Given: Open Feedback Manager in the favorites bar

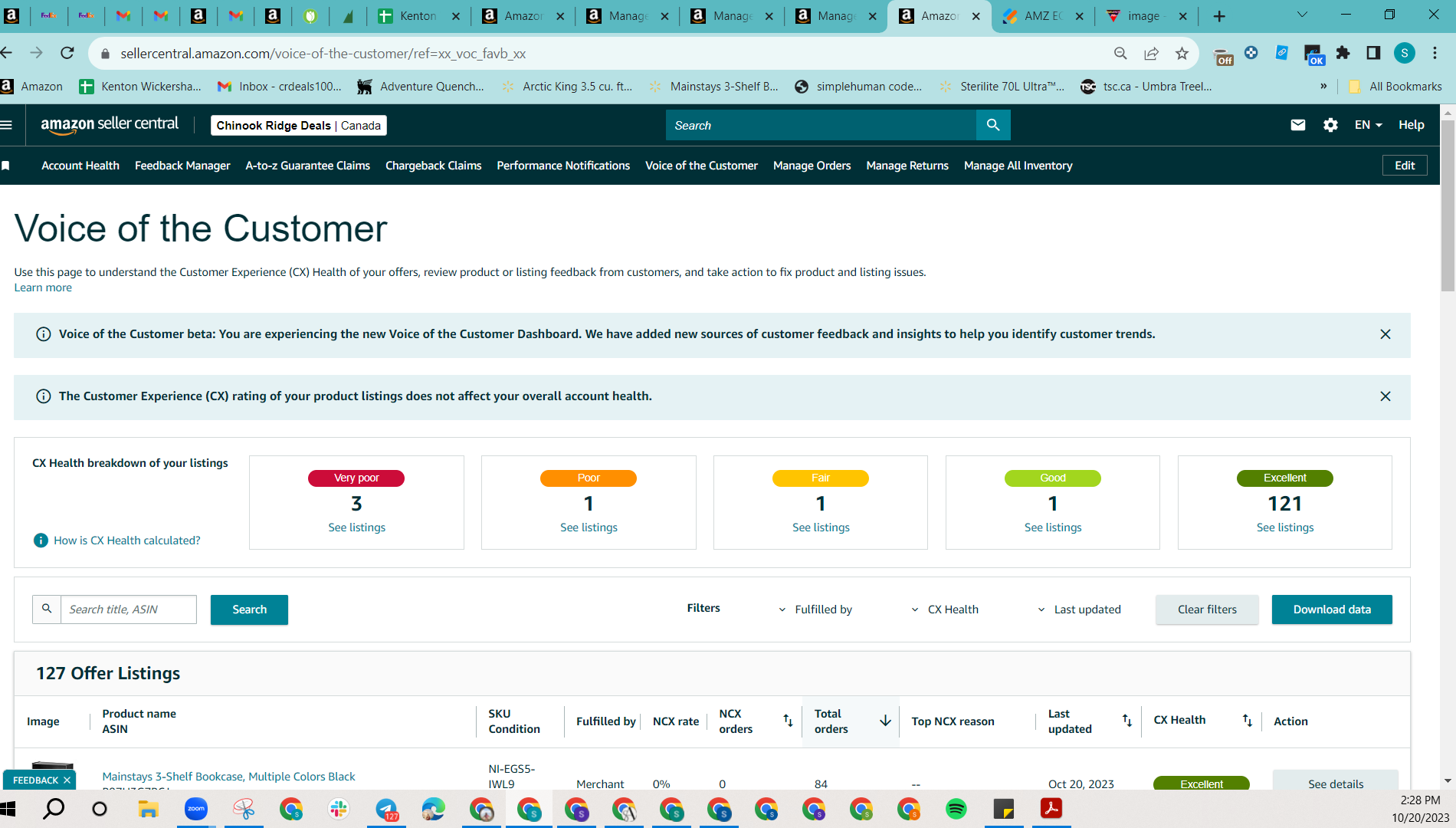Looking at the screenshot, I should (x=182, y=166).
